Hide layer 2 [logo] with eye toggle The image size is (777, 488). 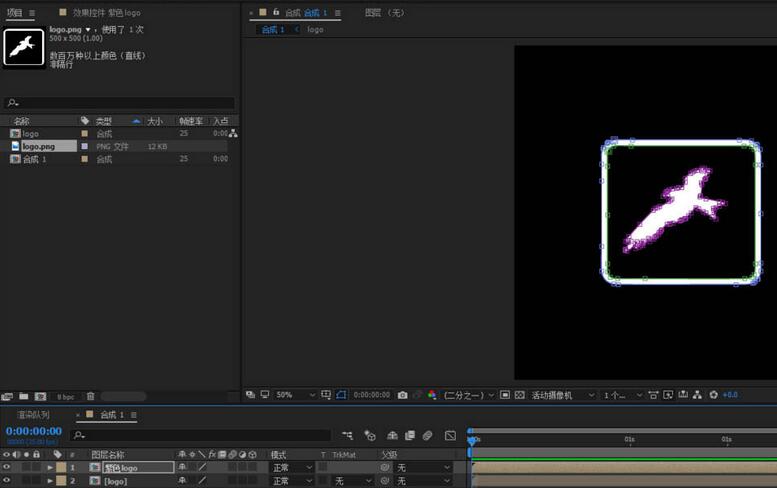(x=7, y=481)
